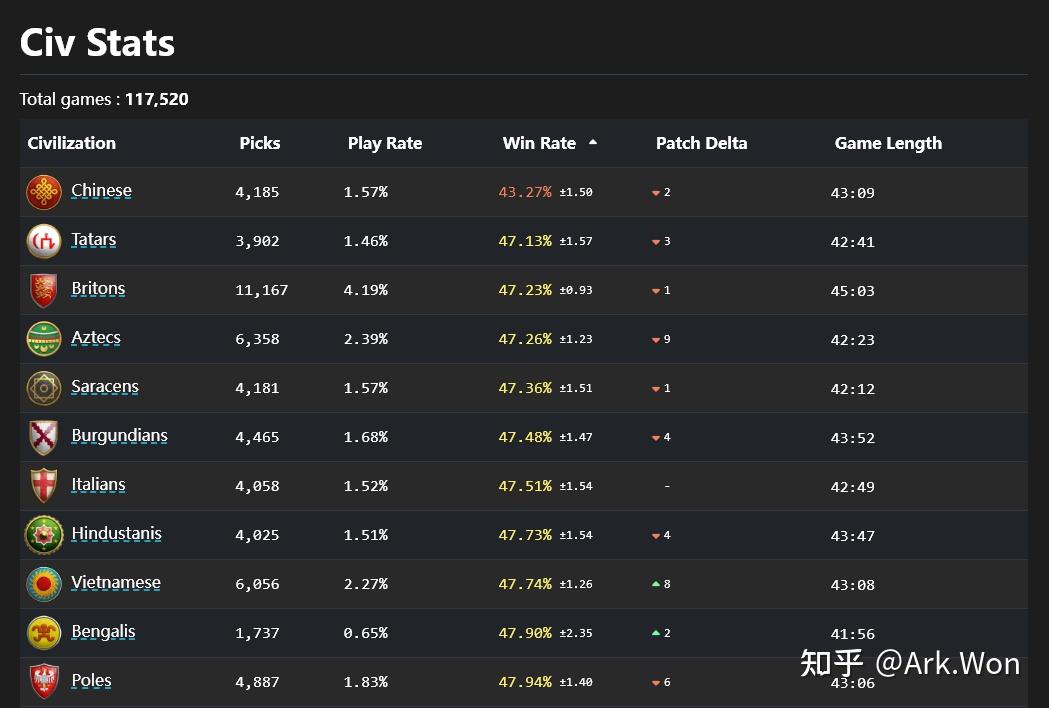Viewport: 1049px width, 708px height.
Task: Click the Burgundians shield icon
Action: (44, 437)
